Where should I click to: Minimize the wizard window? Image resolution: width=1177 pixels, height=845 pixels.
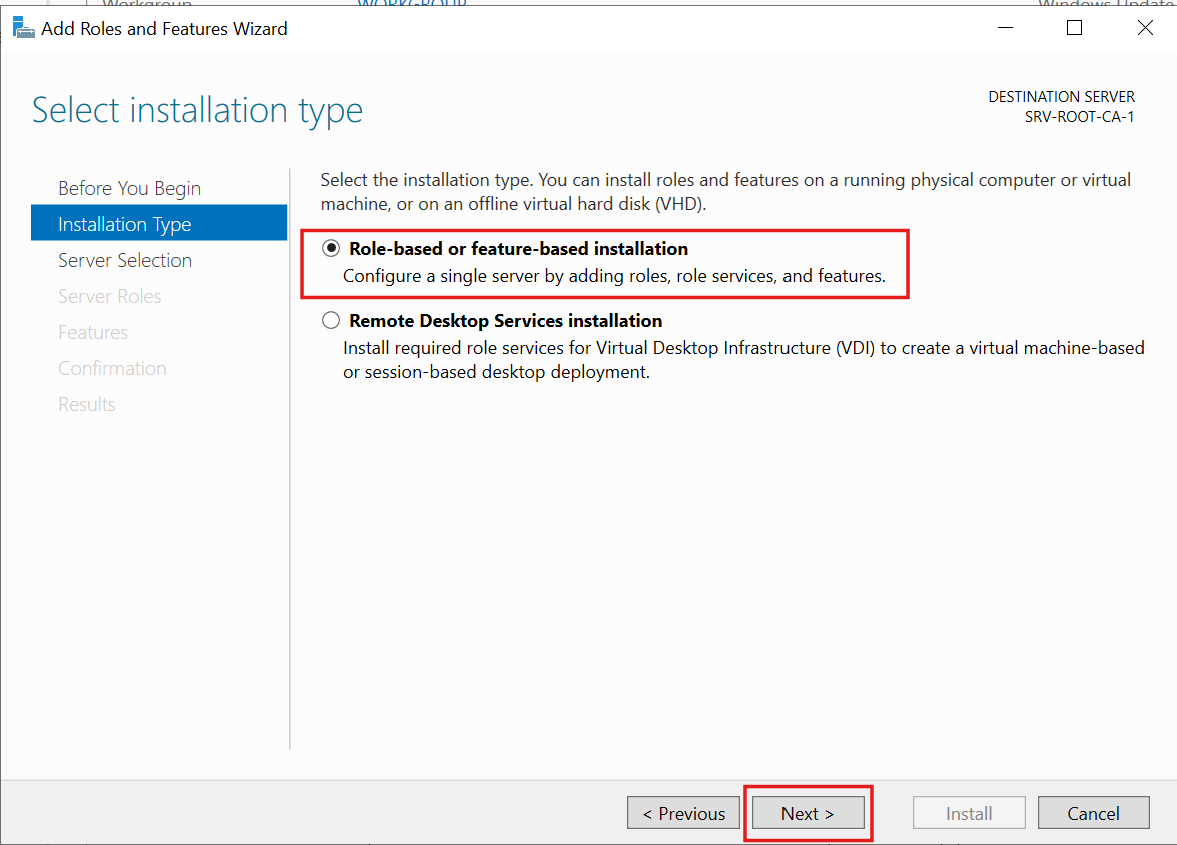pyautogui.click(x=1005, y=28)
